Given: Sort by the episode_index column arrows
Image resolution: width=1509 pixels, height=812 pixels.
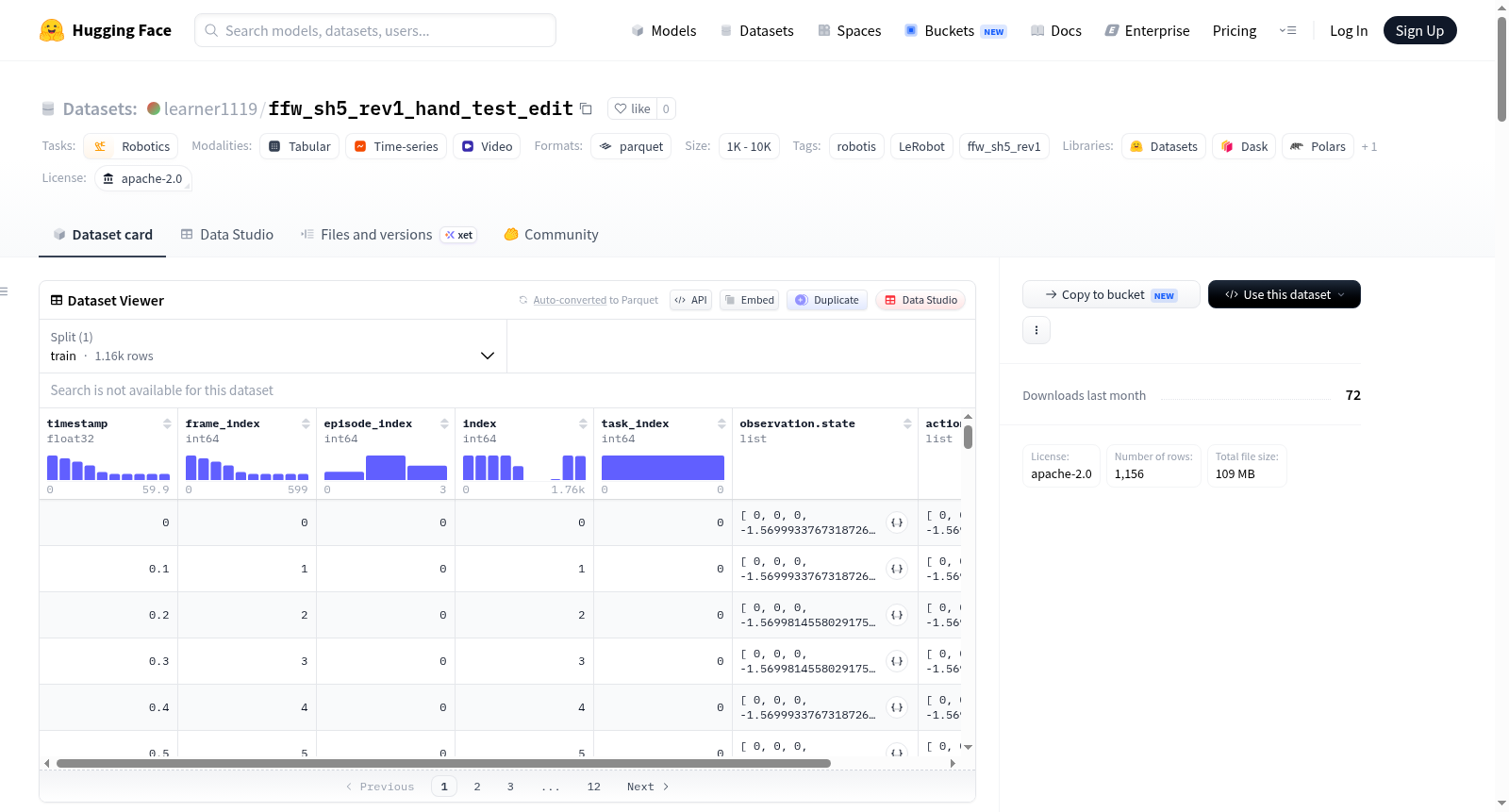Looking at the screenshot, I should (x=444, y=423).
